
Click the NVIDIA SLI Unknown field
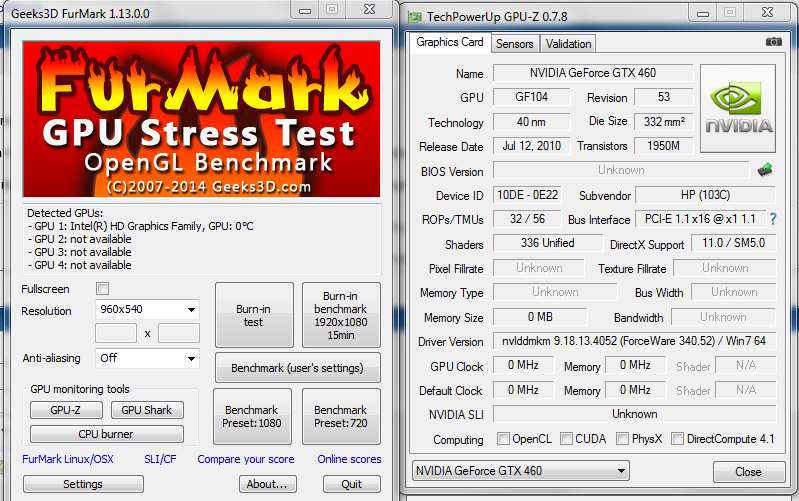click(x=634, y=414)
